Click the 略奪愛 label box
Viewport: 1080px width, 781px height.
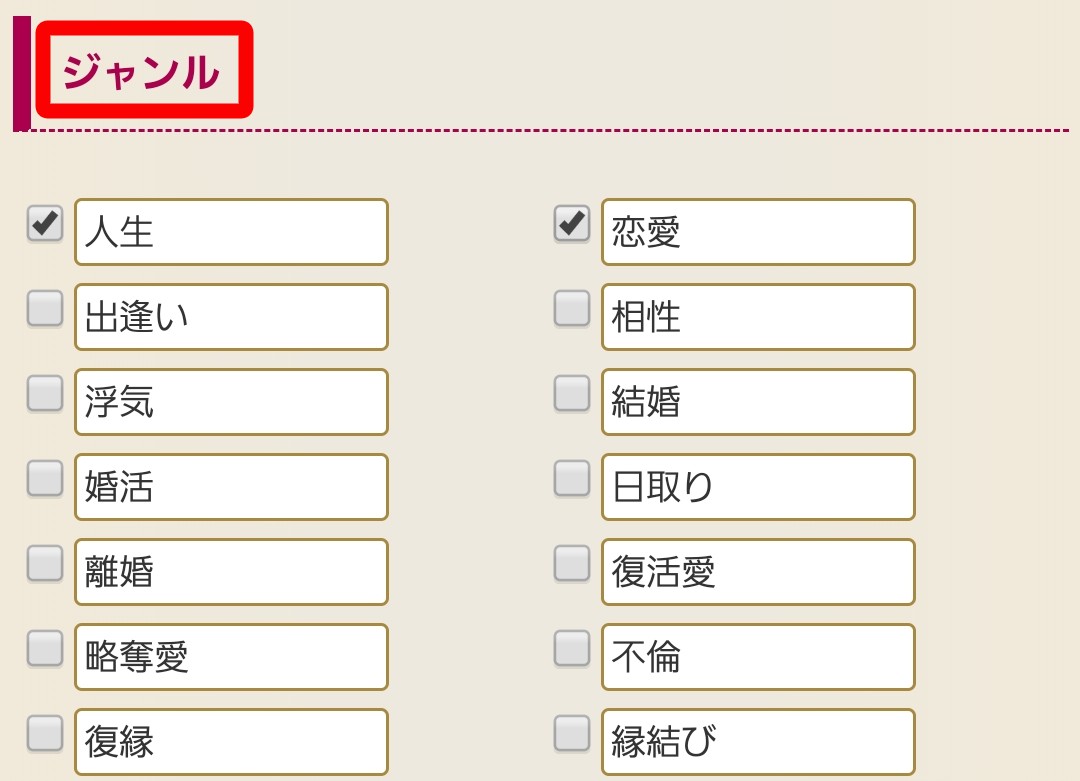pos(231,657)
